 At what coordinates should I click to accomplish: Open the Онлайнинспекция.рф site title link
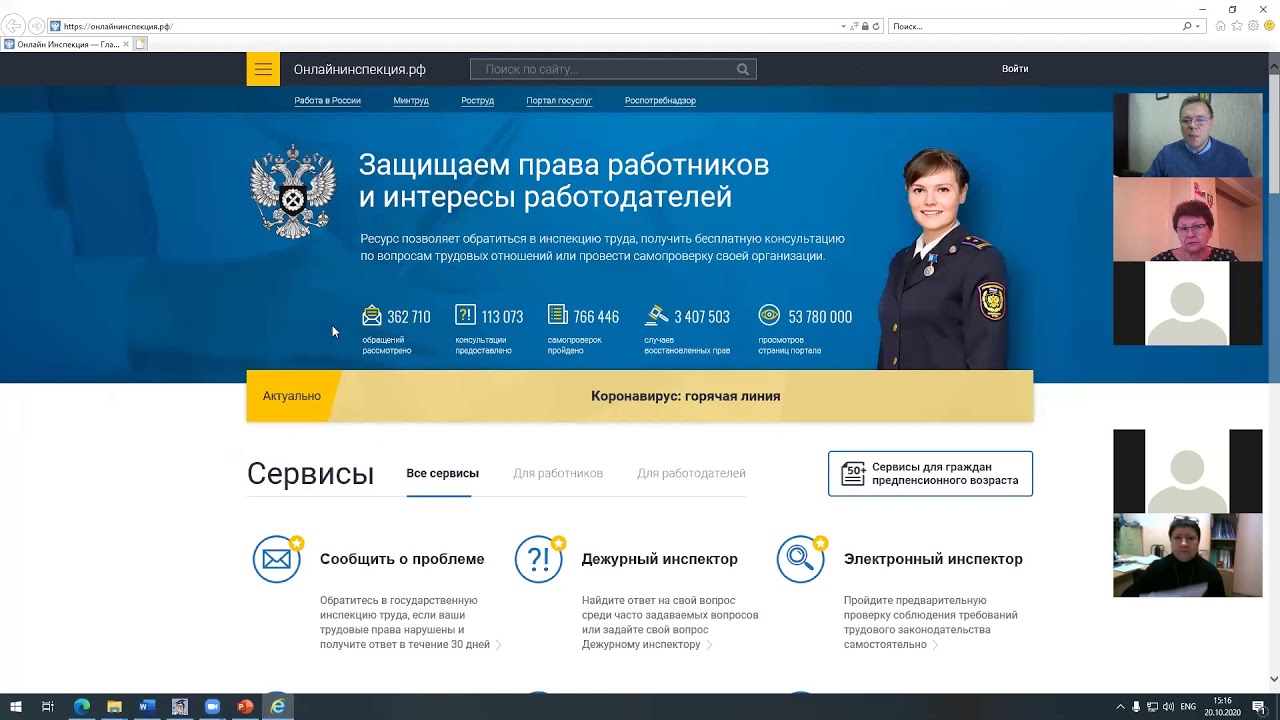[360, 69]
